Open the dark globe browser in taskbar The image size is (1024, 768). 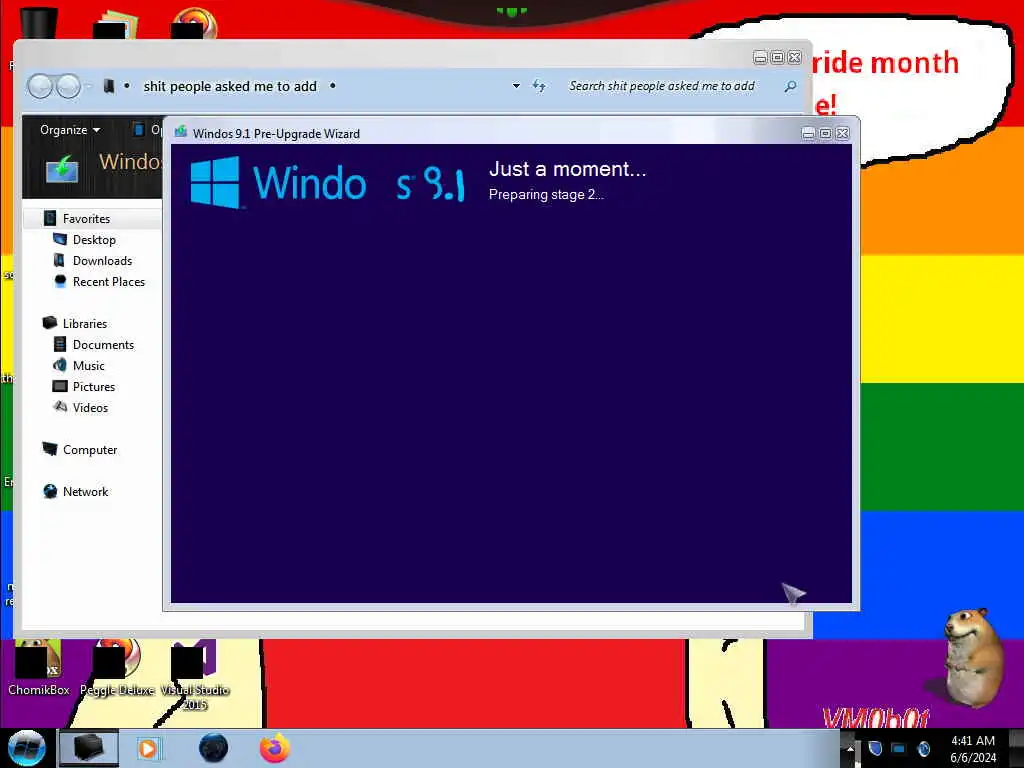click(214, 748)
